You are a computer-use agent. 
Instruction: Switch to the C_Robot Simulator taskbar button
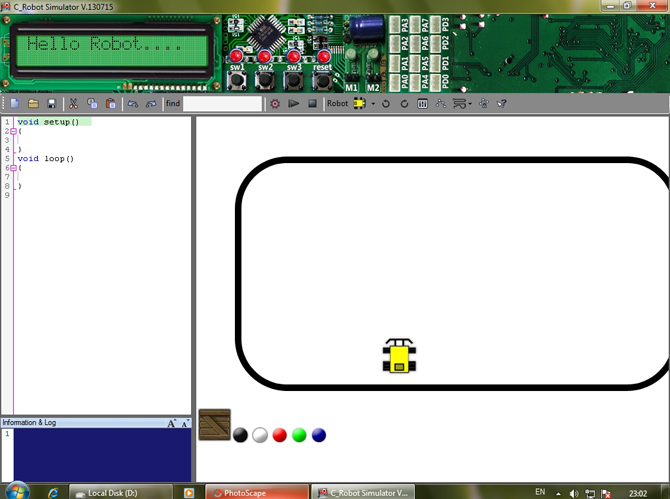(363, 493)
